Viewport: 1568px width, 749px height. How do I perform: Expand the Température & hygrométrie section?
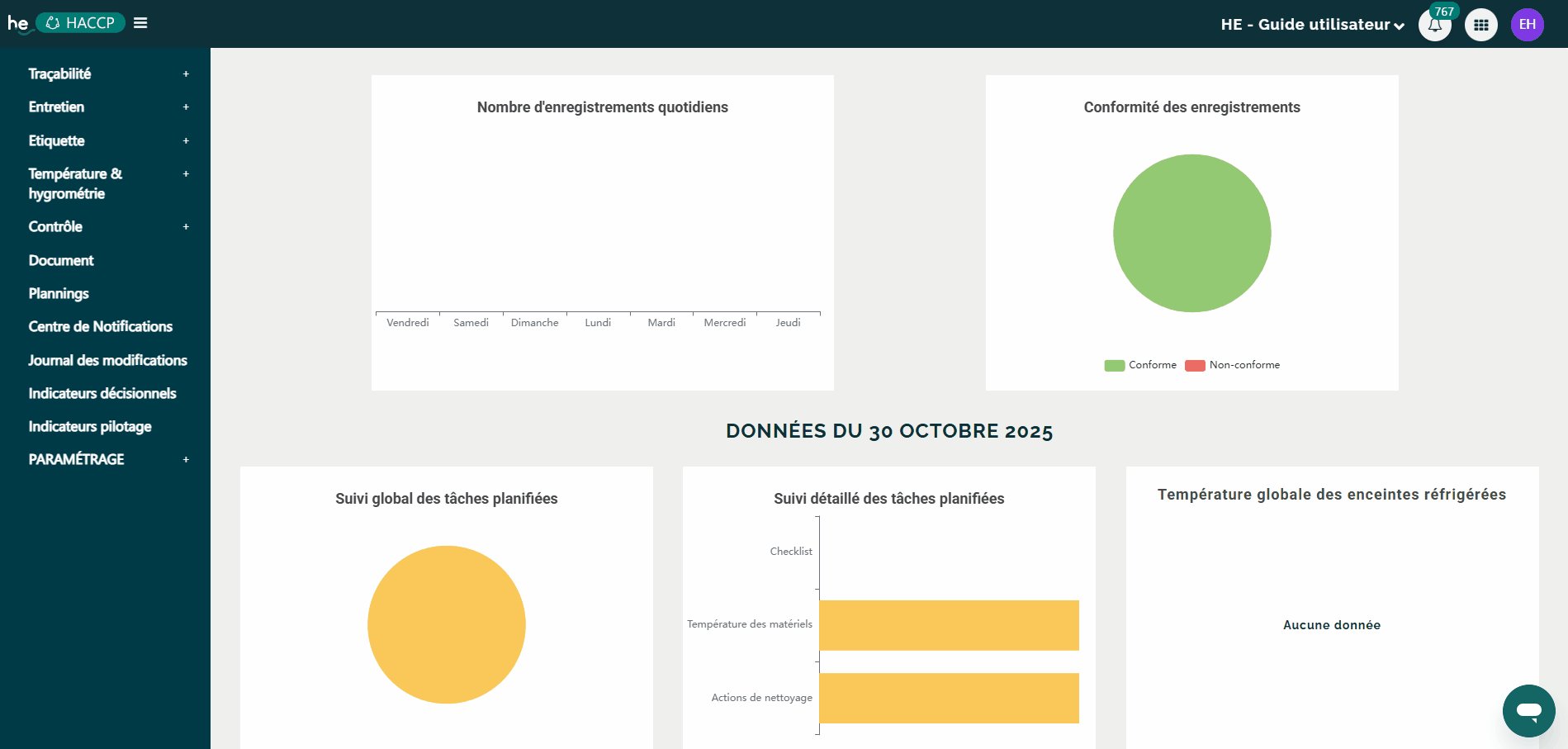74,183
